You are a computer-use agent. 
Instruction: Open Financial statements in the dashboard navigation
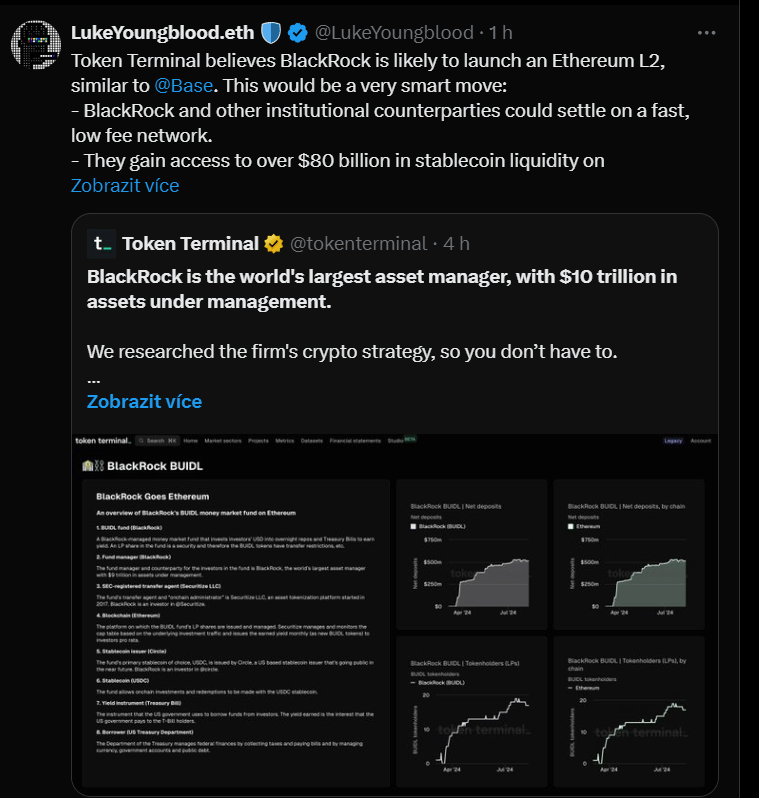click(x=353, y=440)
